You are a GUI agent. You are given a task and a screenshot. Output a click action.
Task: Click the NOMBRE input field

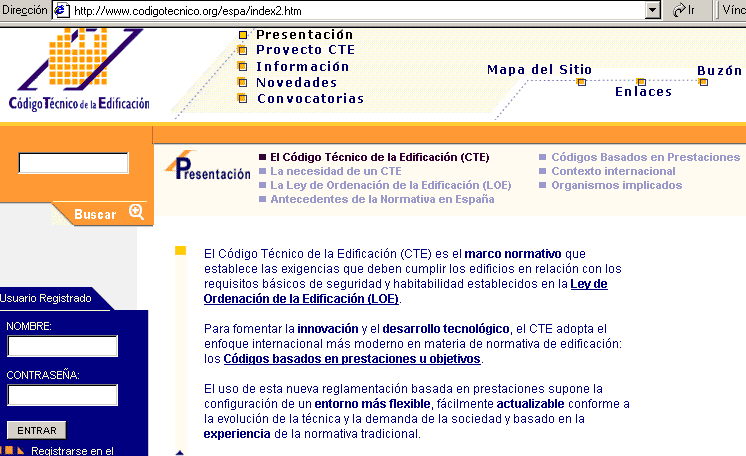62,346
